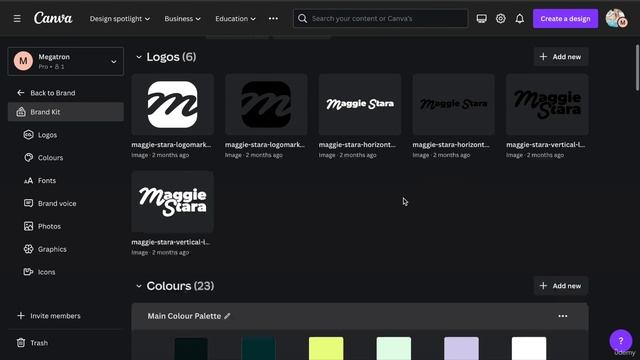Viewport: 640px width, 360px height.
Task: Expand the Megatron team switcher
Action: pos(113,62)
